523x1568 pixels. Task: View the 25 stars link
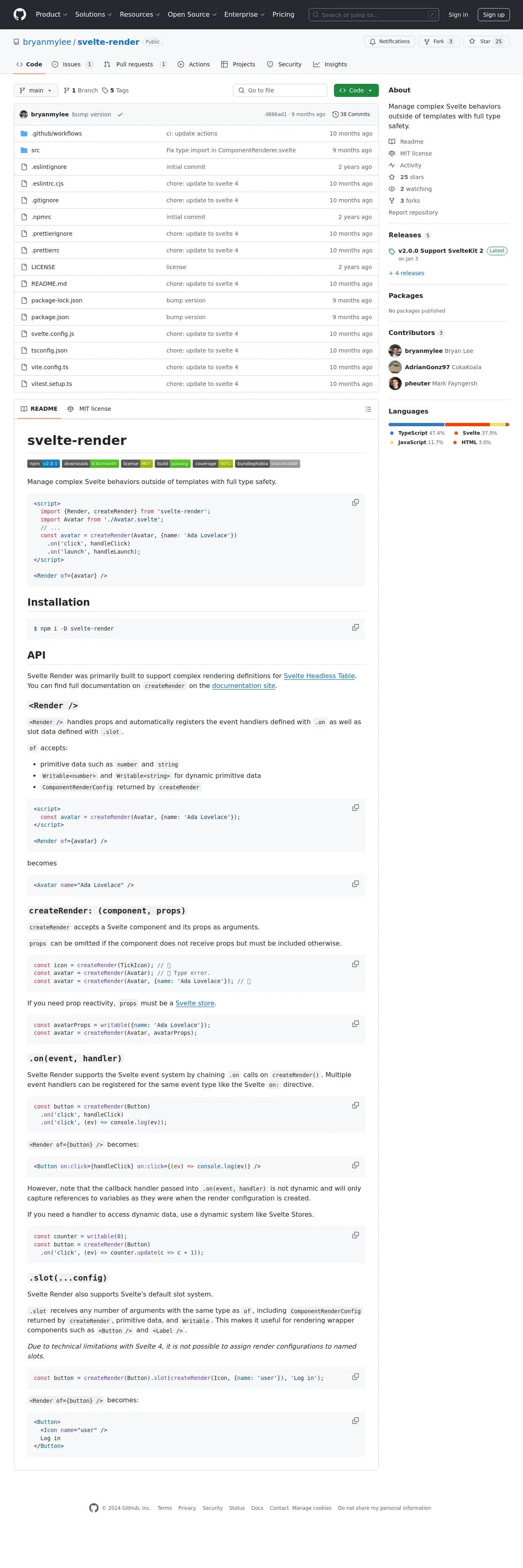coord(406,177)
